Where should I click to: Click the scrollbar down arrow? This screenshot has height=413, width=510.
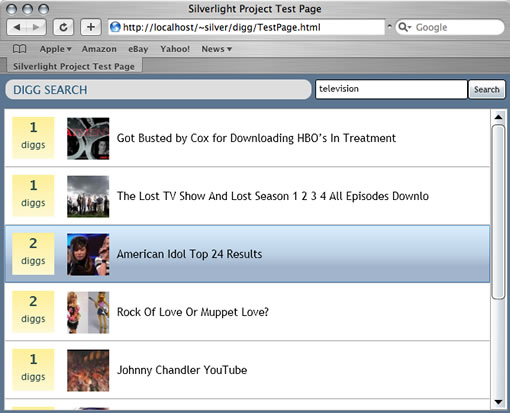click(498, 402)
